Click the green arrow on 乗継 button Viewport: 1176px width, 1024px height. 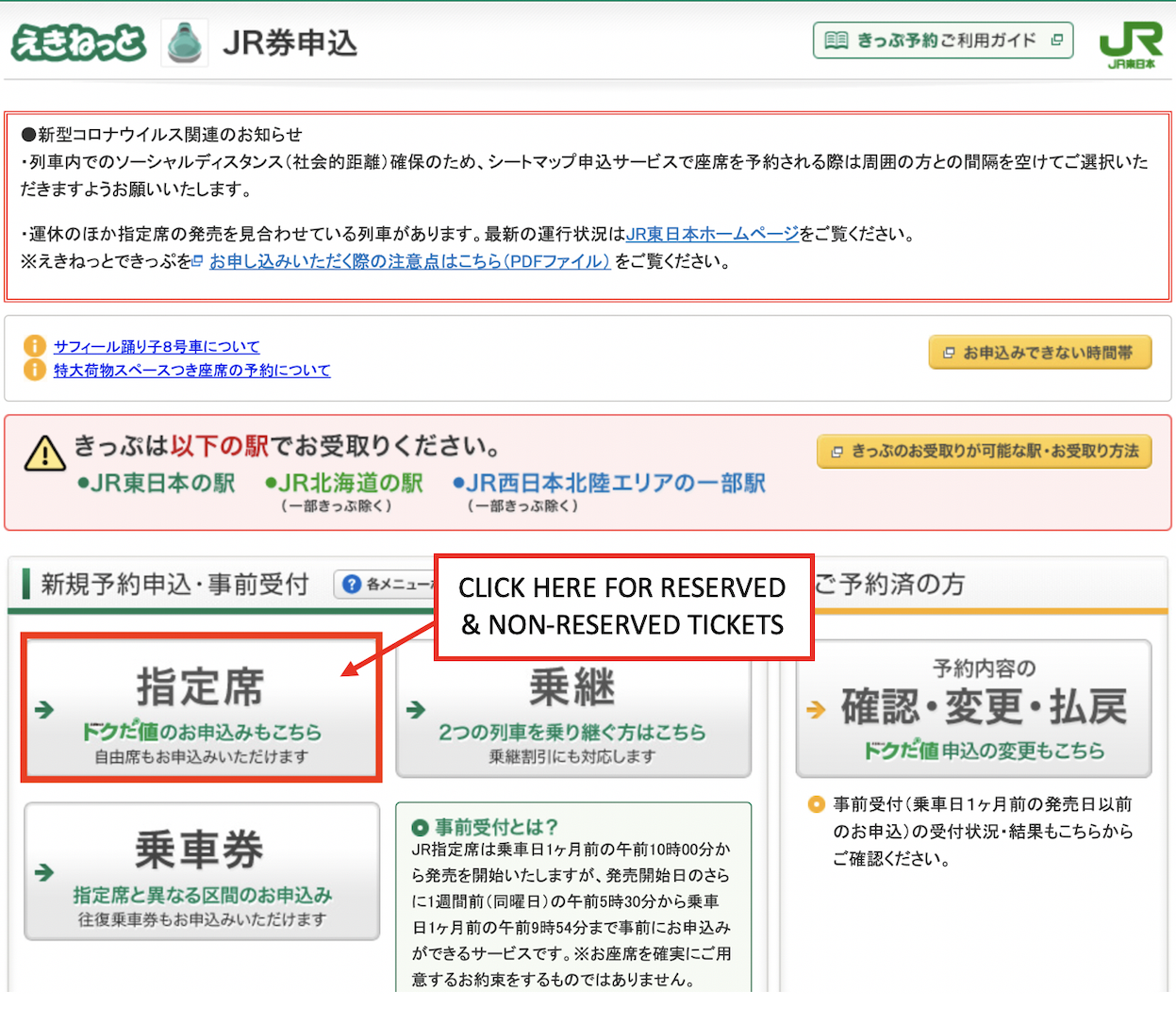(x=416, y=710)
